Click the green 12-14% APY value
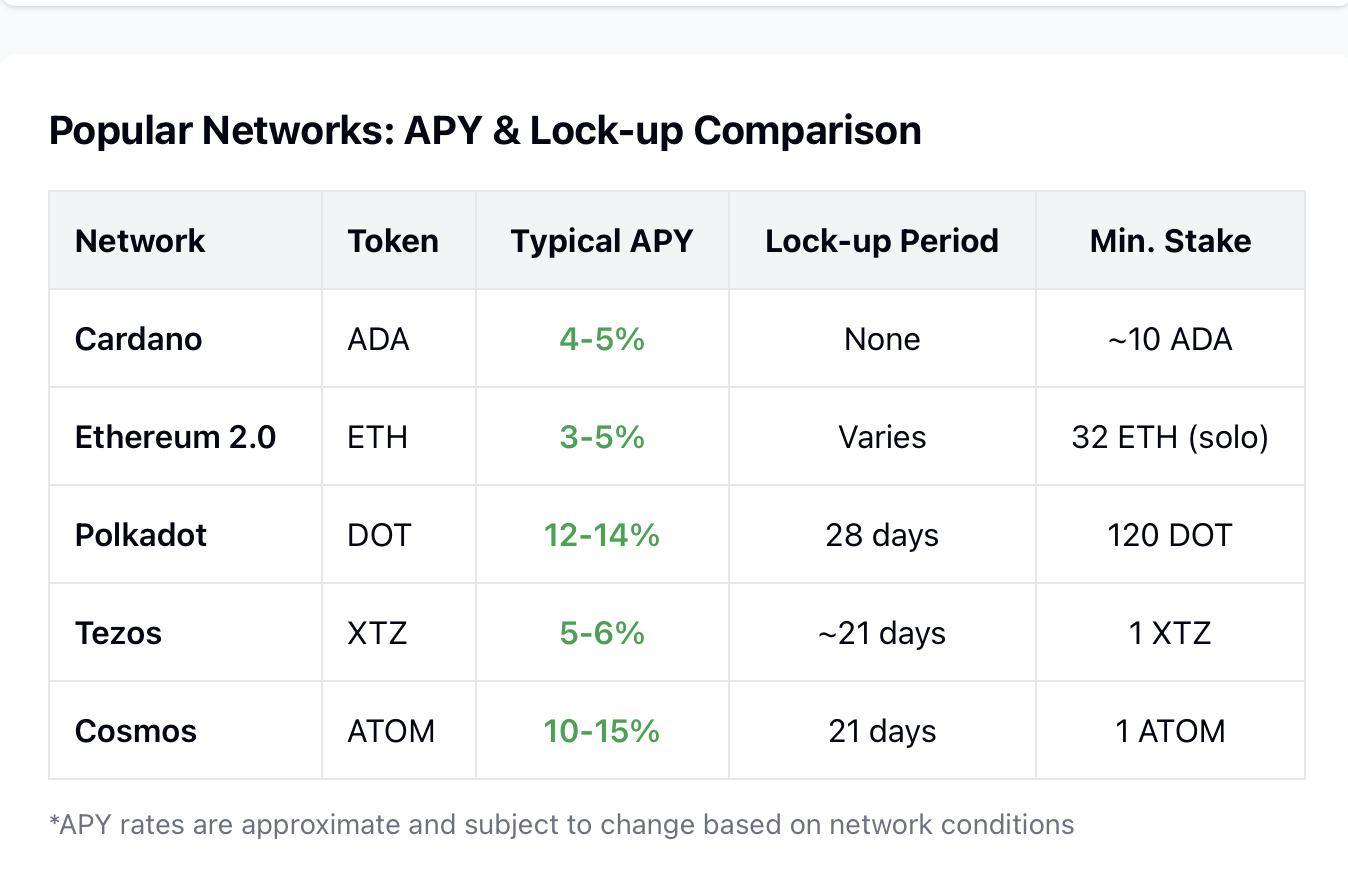1348x873 pixels. coord(602,535)
